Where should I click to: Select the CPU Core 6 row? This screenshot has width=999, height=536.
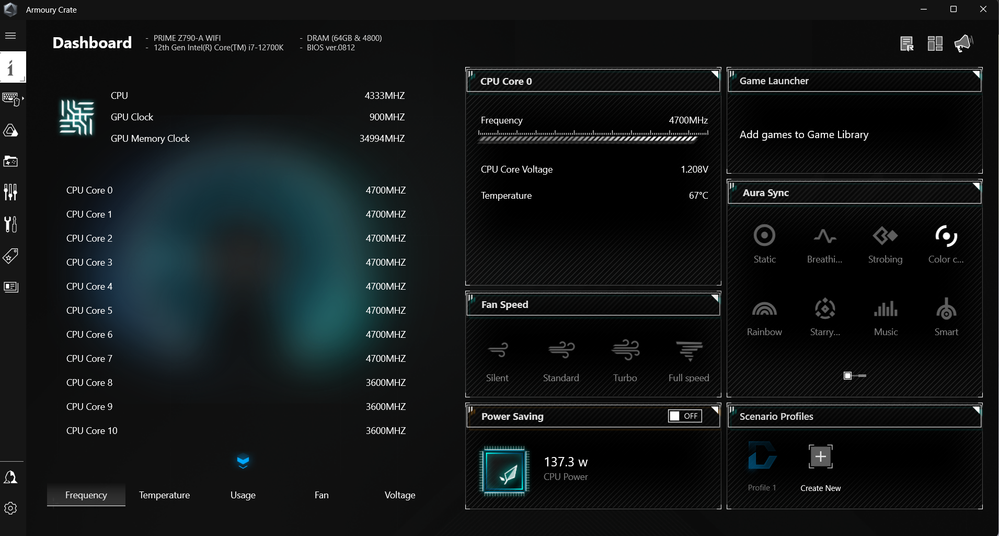click(x=236, y=335)
